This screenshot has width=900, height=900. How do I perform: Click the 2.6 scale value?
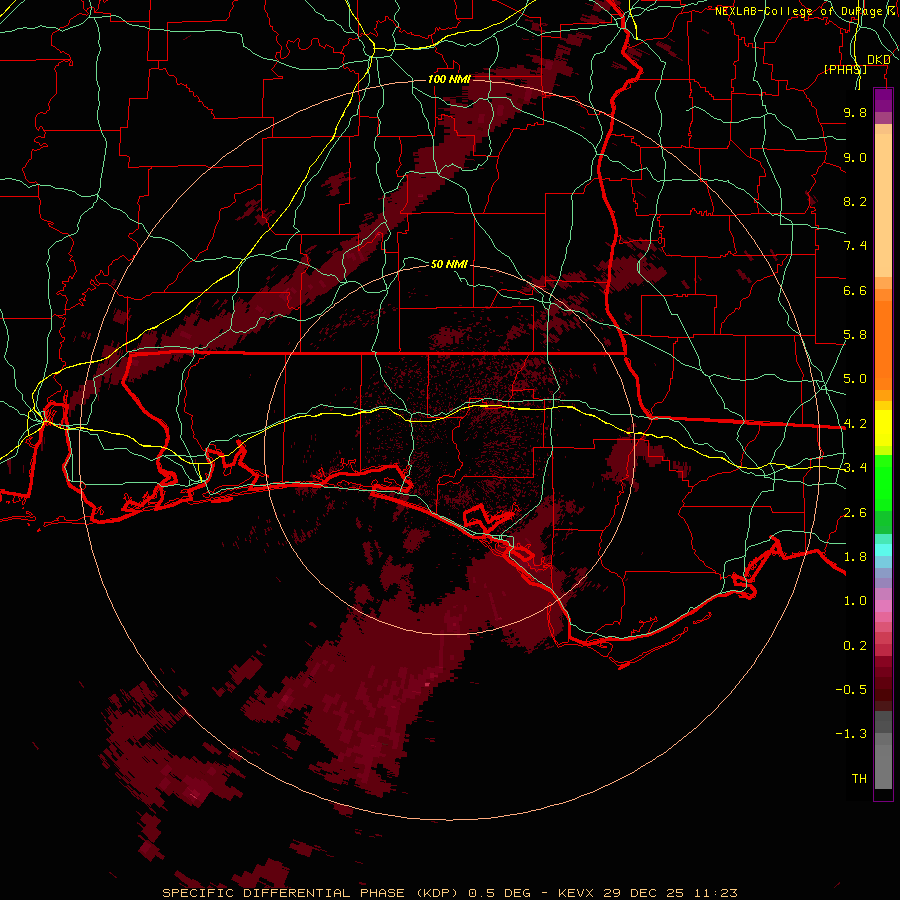855,513
